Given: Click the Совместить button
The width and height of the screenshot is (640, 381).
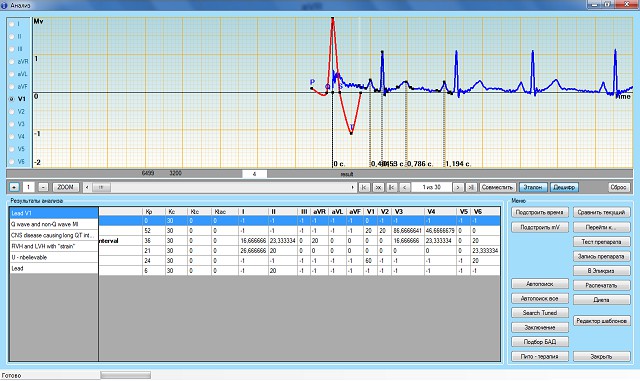Looking at the screenshot, I should 497,187.
